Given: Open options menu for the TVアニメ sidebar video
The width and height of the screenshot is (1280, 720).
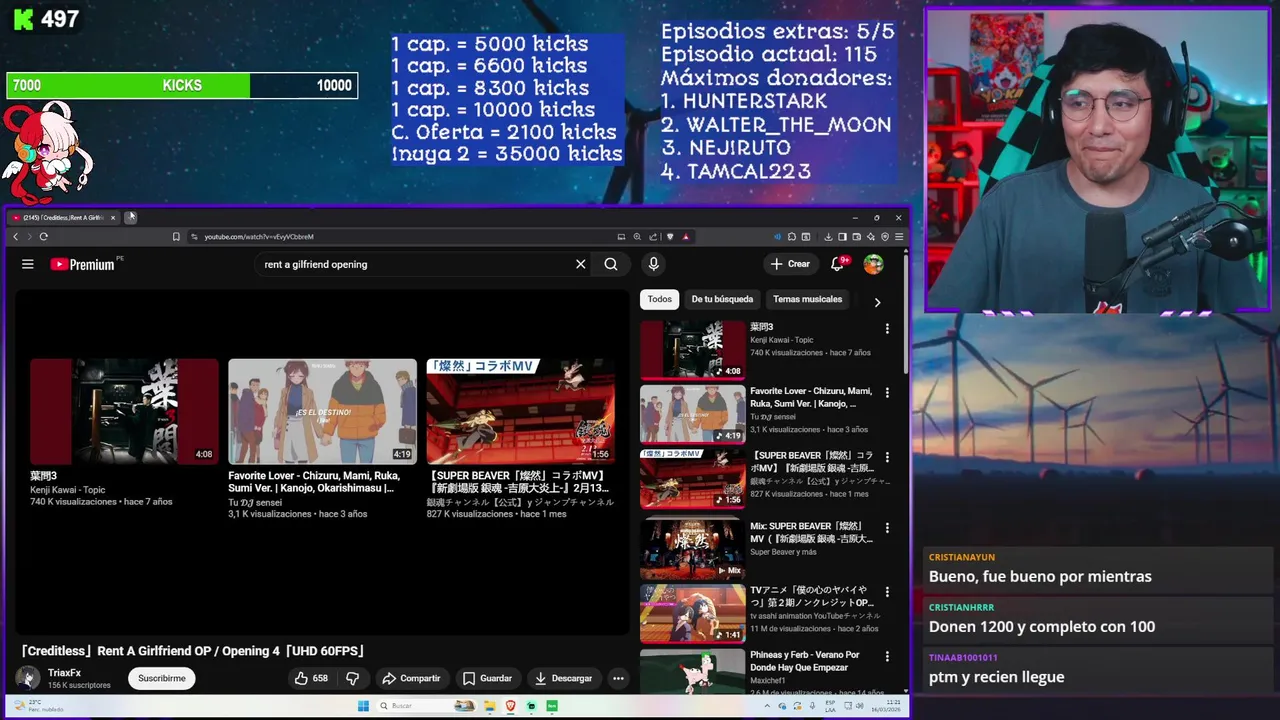Looking at the screenshot, I should [887, 592].
